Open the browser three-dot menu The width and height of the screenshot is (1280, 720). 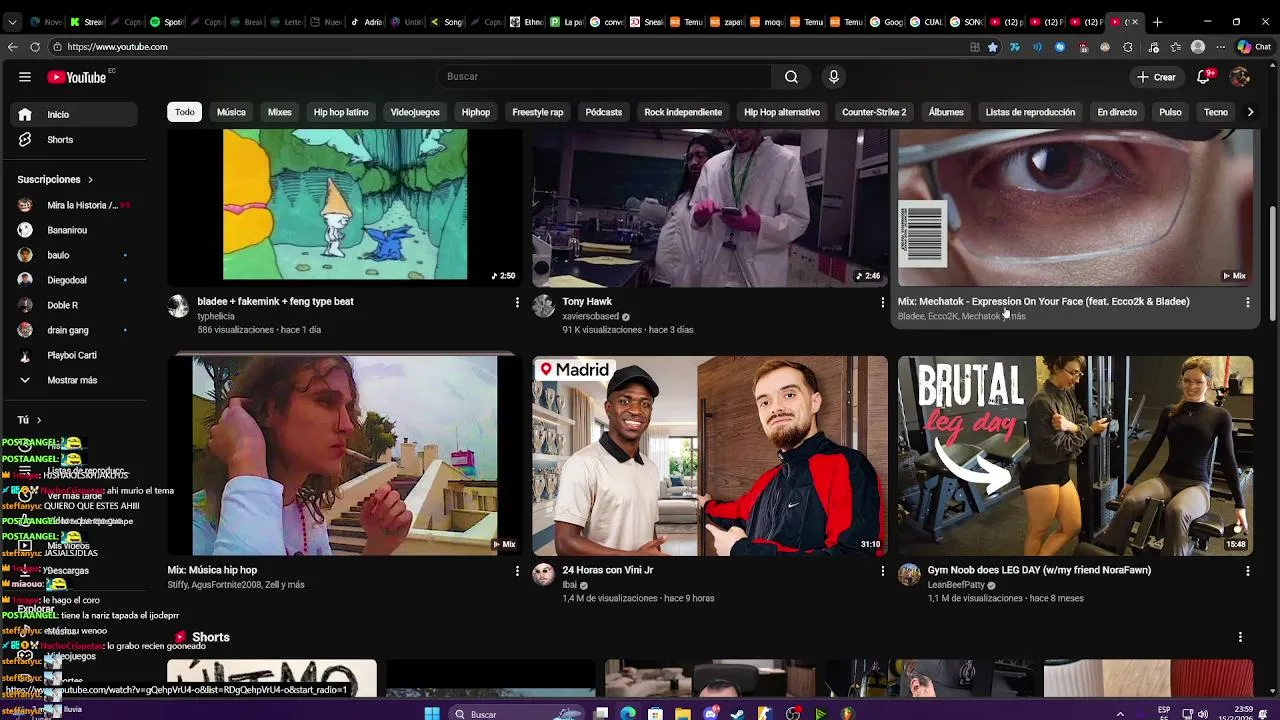[x=1220, y=47]
